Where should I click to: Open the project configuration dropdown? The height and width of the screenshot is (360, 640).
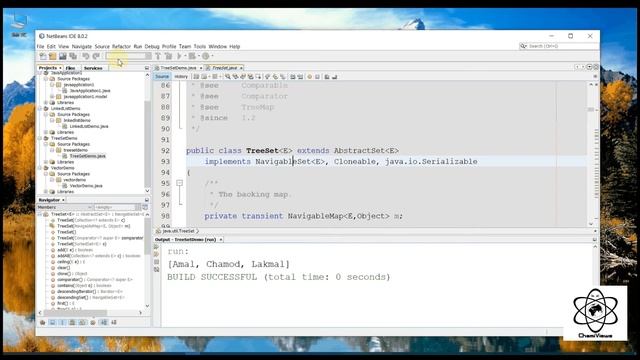[x=128, y=56]
